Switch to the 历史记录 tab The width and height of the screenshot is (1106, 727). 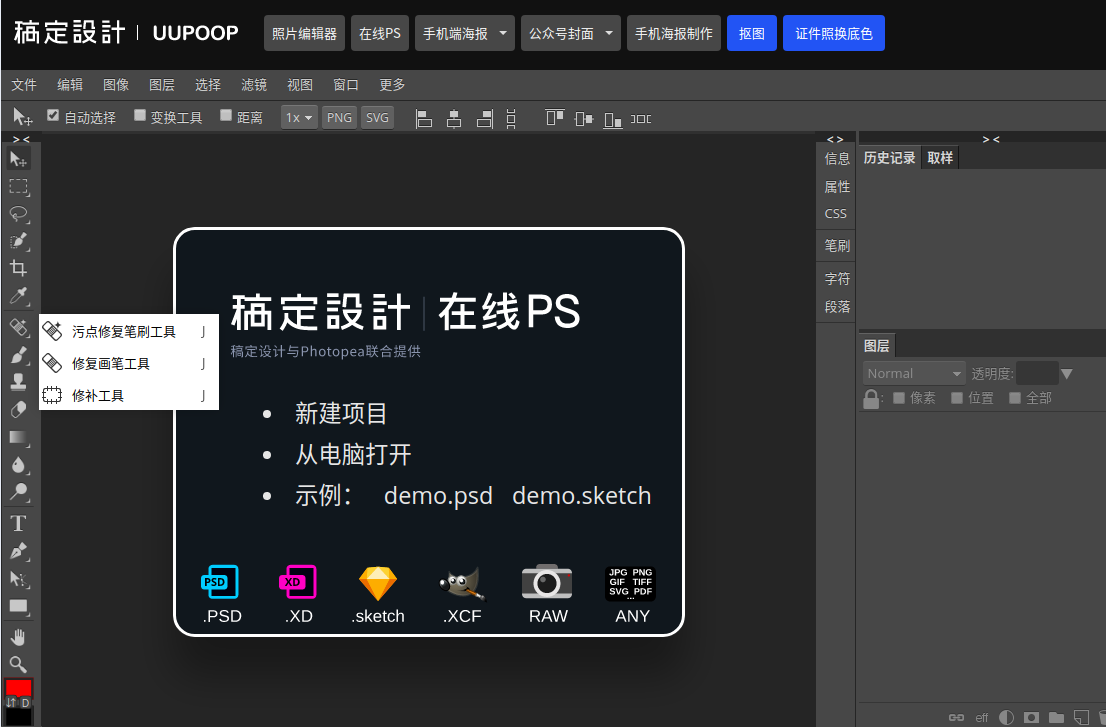point(889,158)
